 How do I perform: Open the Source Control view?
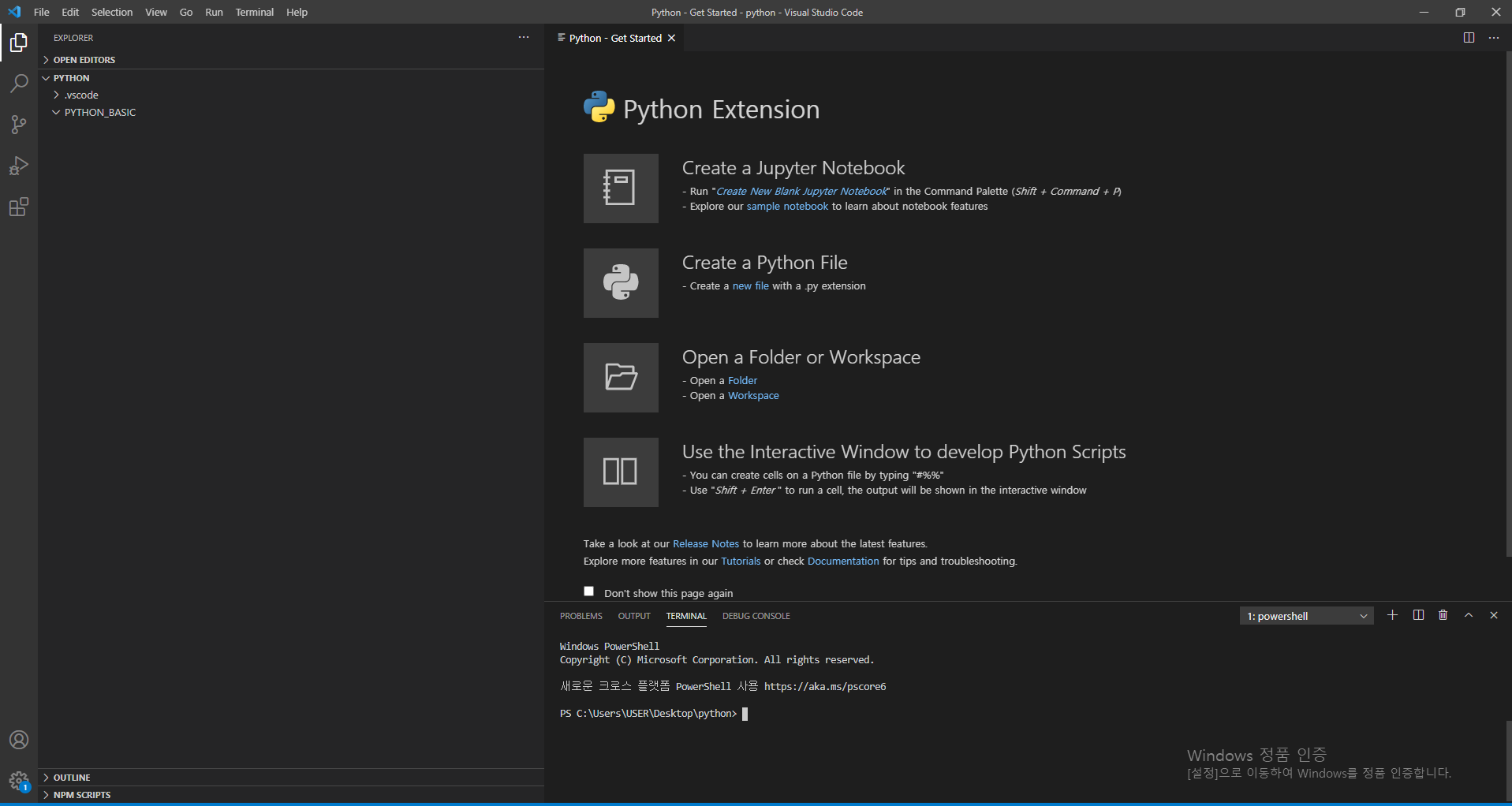pos(19,125)
